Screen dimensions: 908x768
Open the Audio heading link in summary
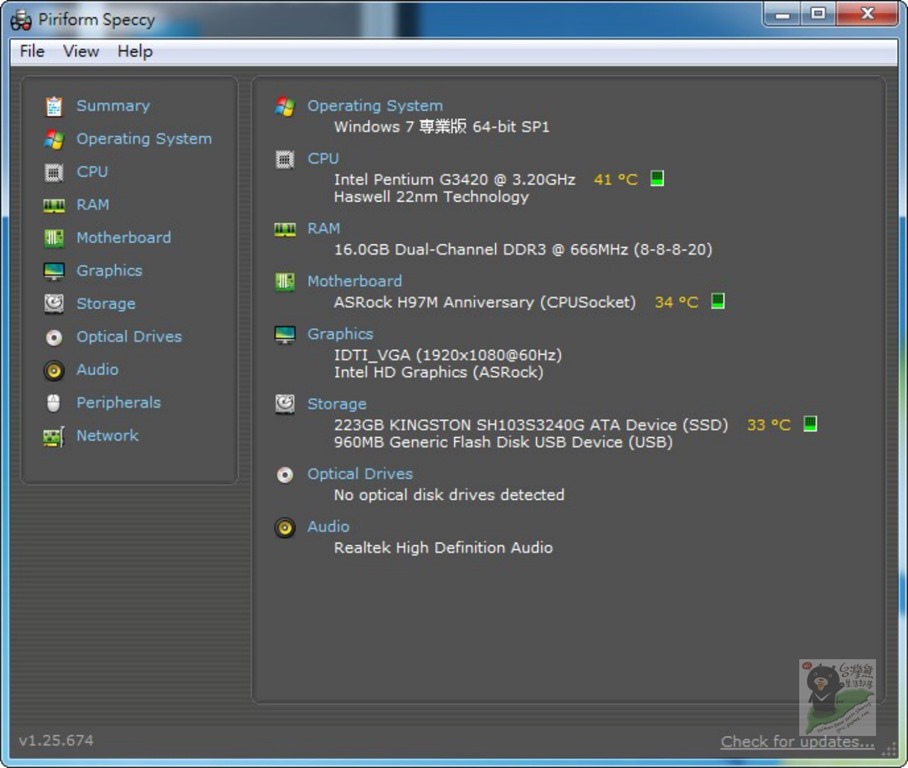328,527
